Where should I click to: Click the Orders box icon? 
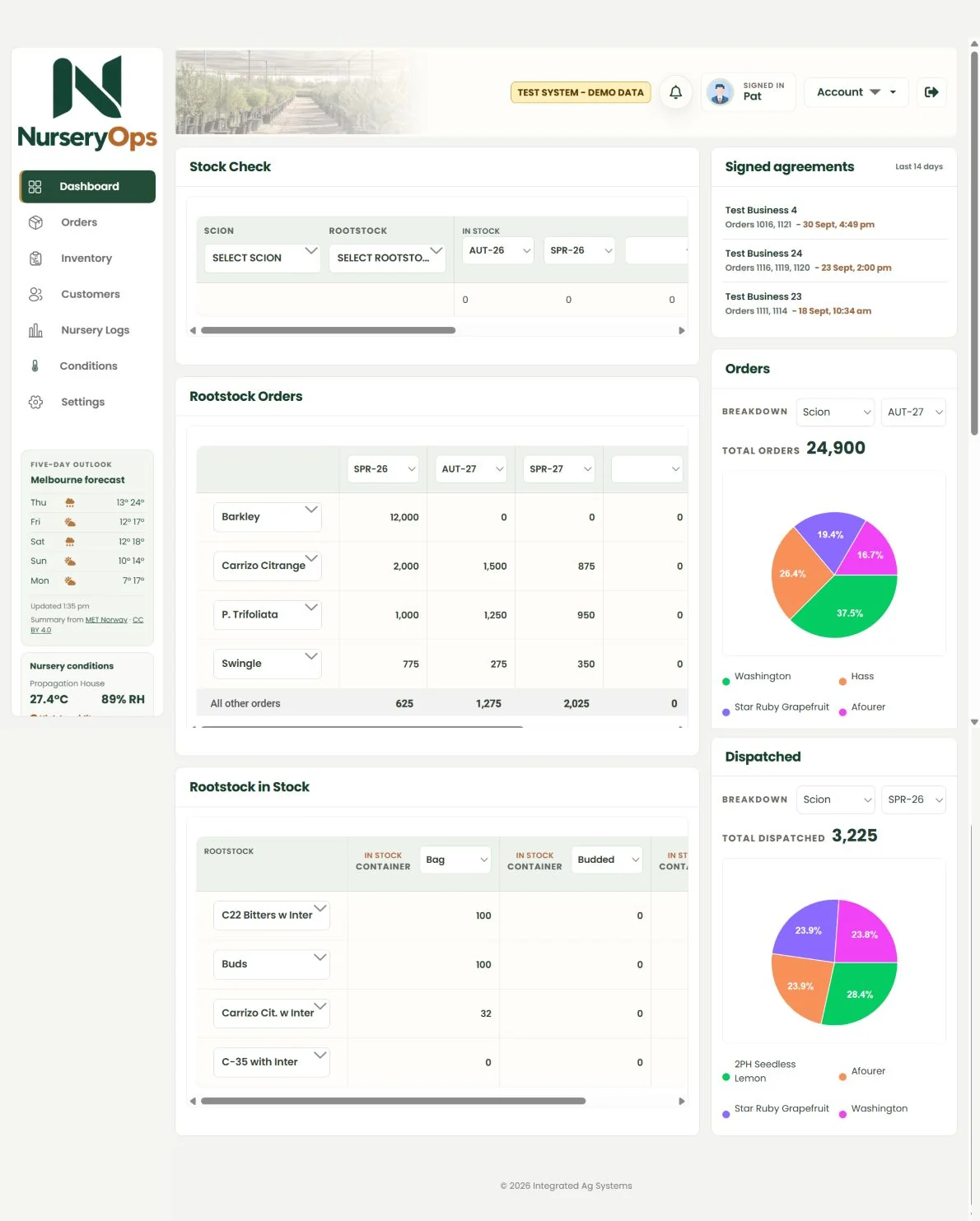(x=35, y=222)
